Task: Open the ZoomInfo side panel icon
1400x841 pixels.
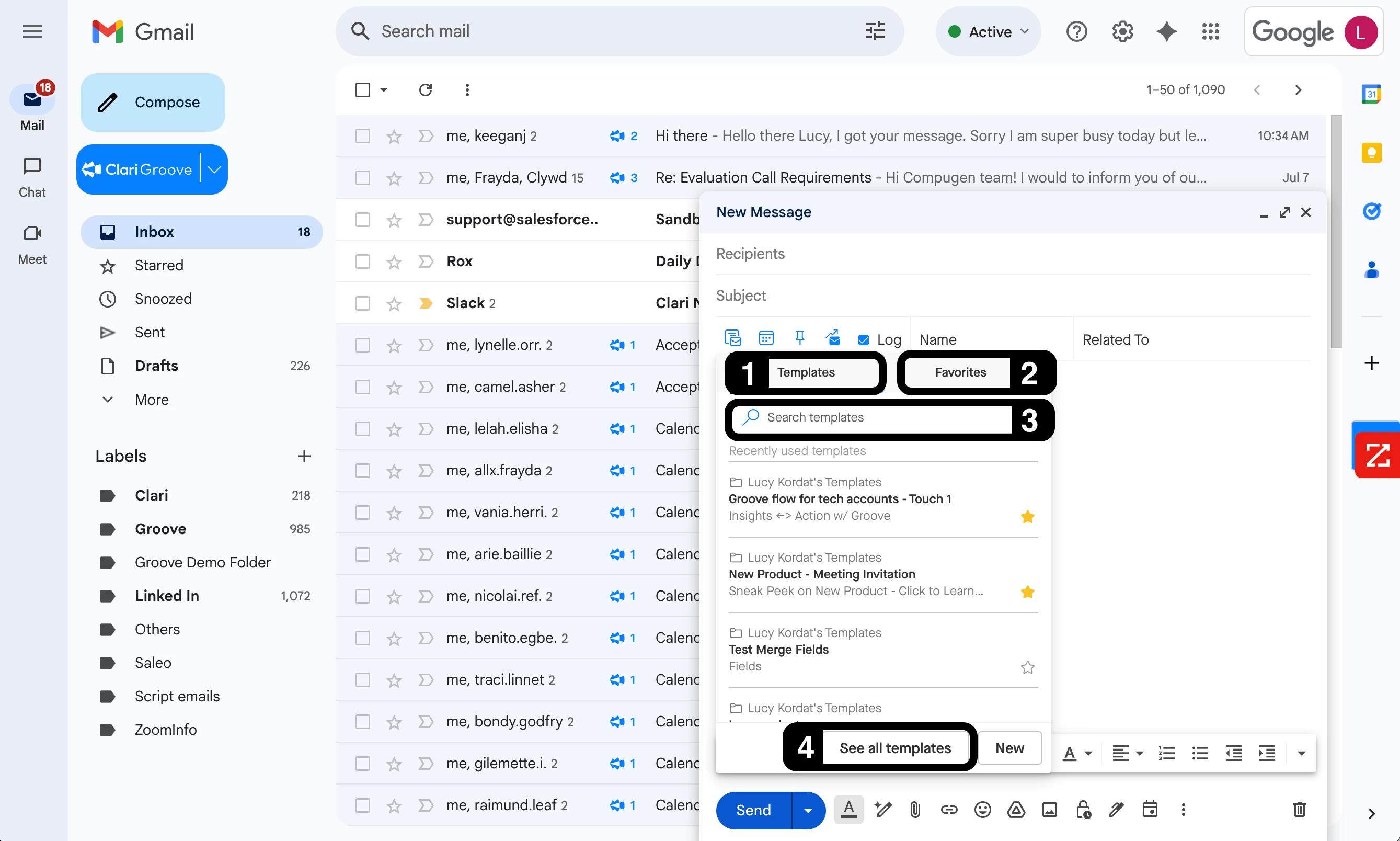Action: coord(1378,454)
